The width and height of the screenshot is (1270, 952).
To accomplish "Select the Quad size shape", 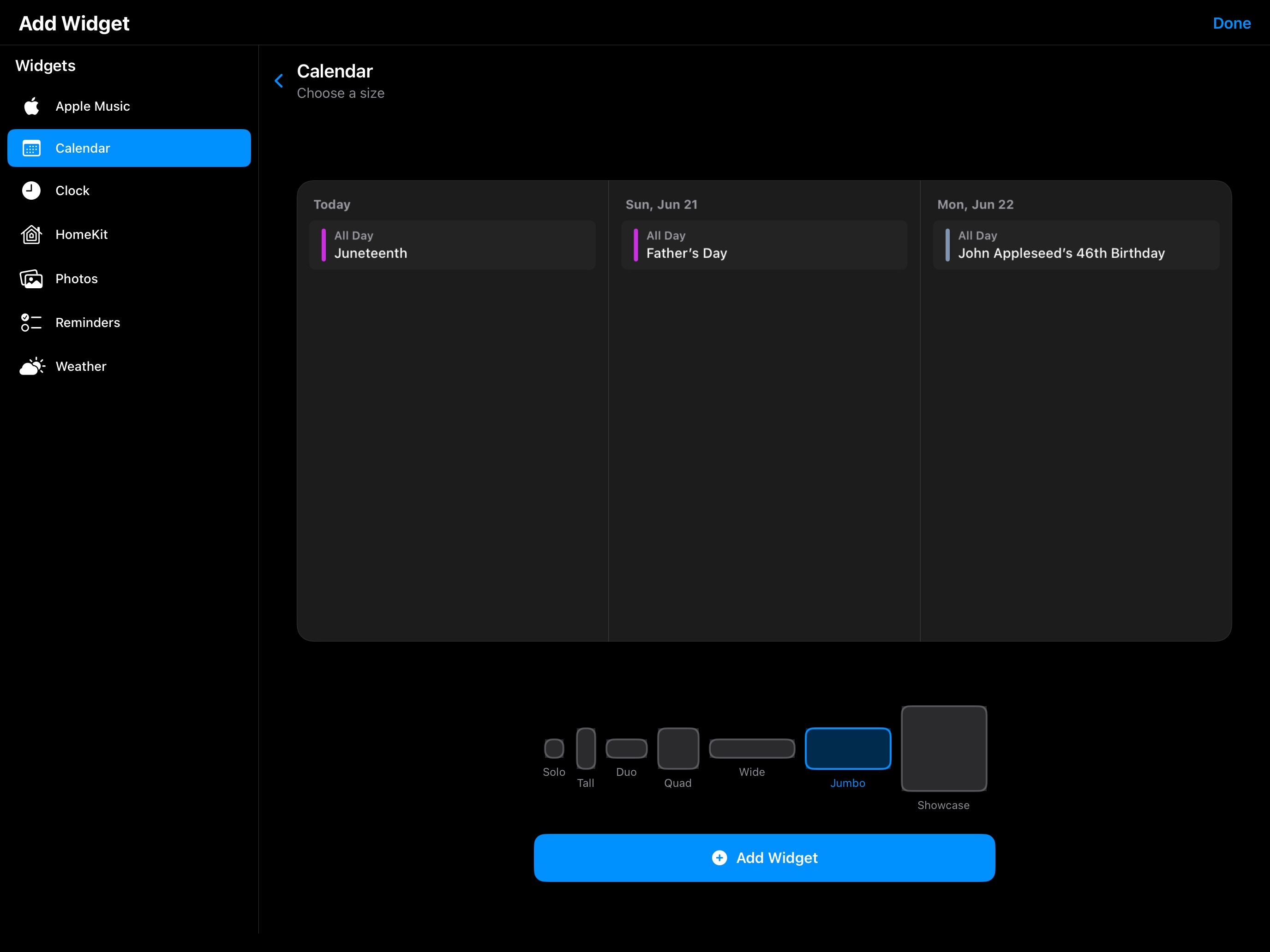I will click(678, 748).
